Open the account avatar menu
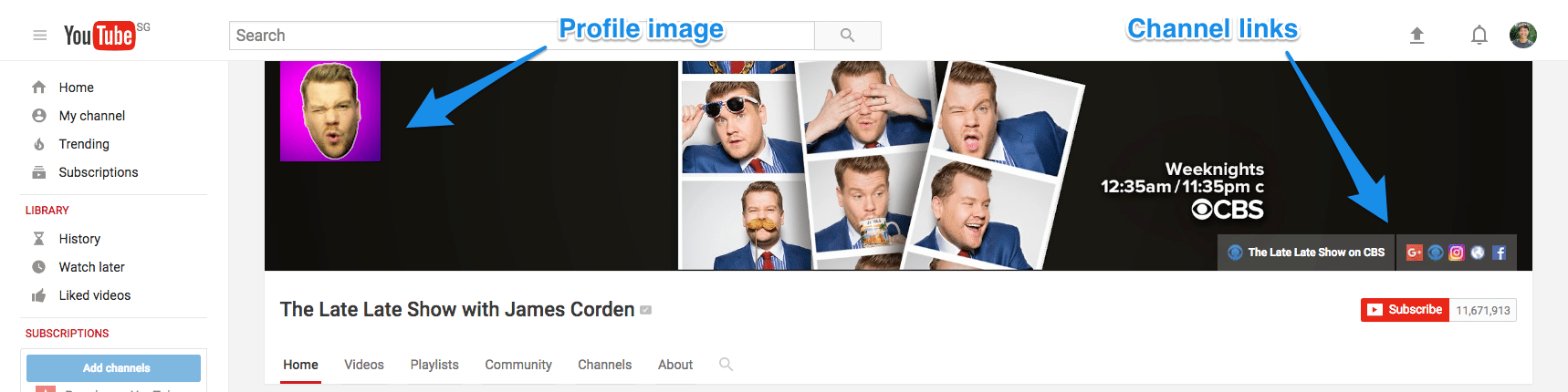Viewport: 1568px width, 392px height. tap(1523, 36)
